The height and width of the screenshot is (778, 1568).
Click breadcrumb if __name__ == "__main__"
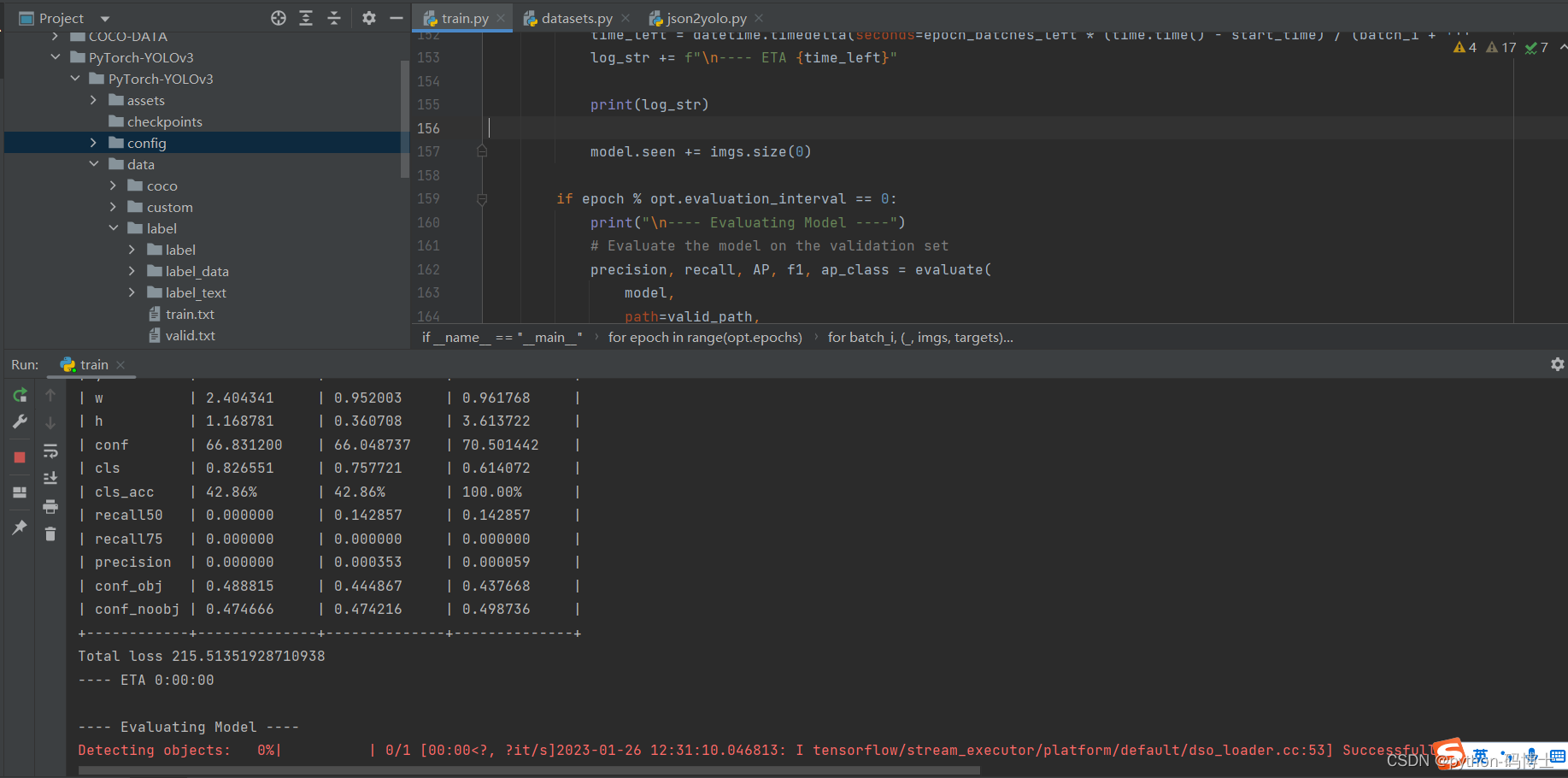[x=502, y=338]
